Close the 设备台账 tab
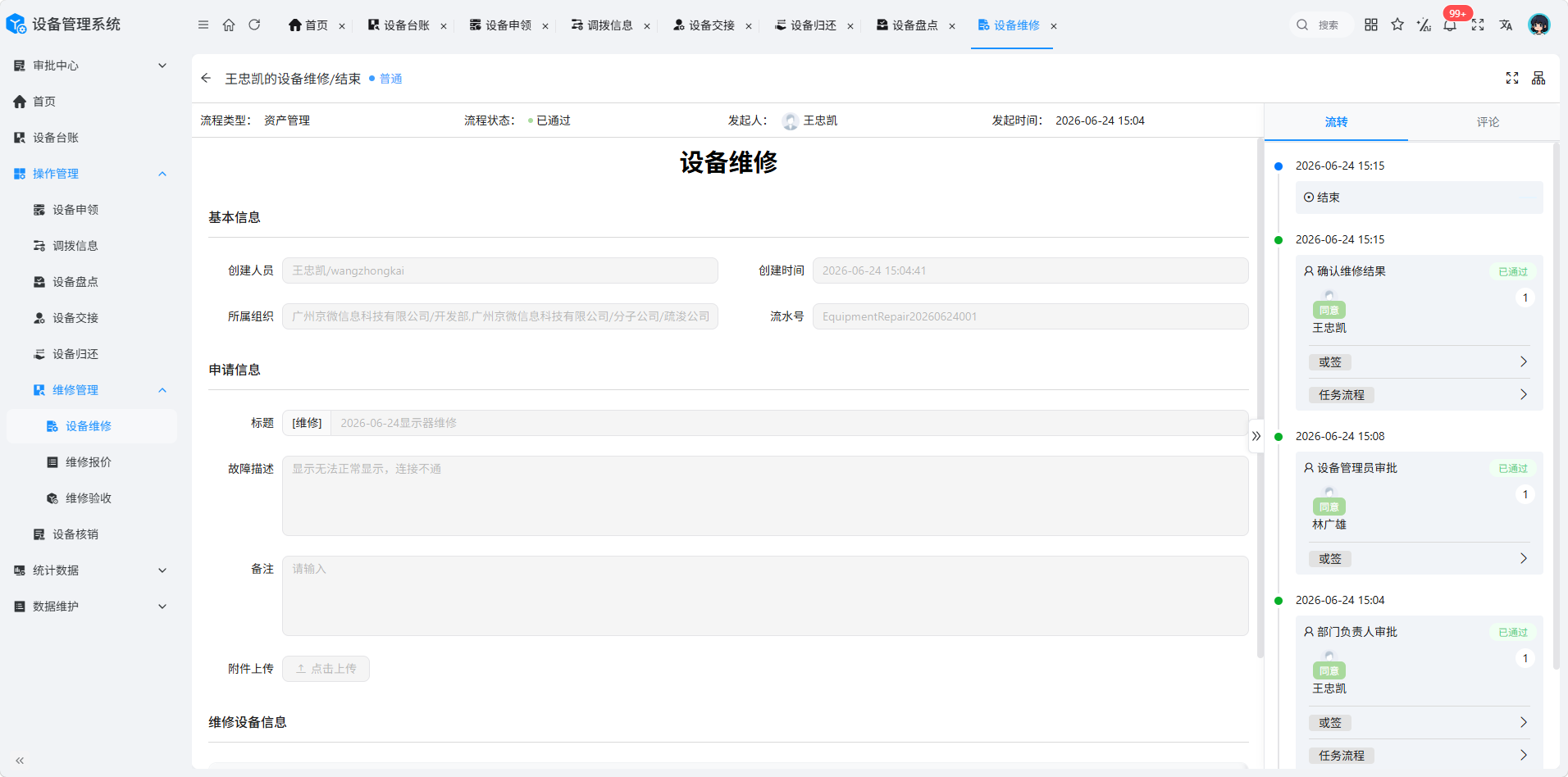The width and height of the screenshot is (1568, 777). pyautogui.click(x=444, y=26)
